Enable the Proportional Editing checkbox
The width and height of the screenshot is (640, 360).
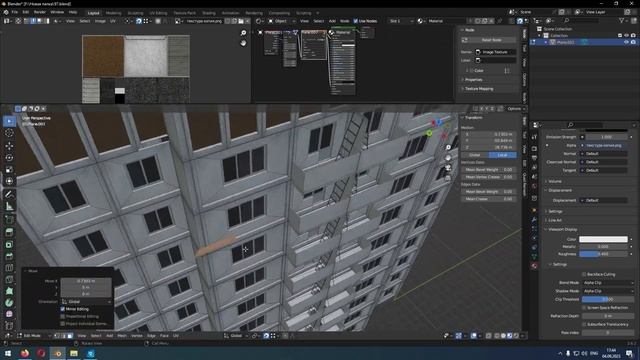(63, 316)
